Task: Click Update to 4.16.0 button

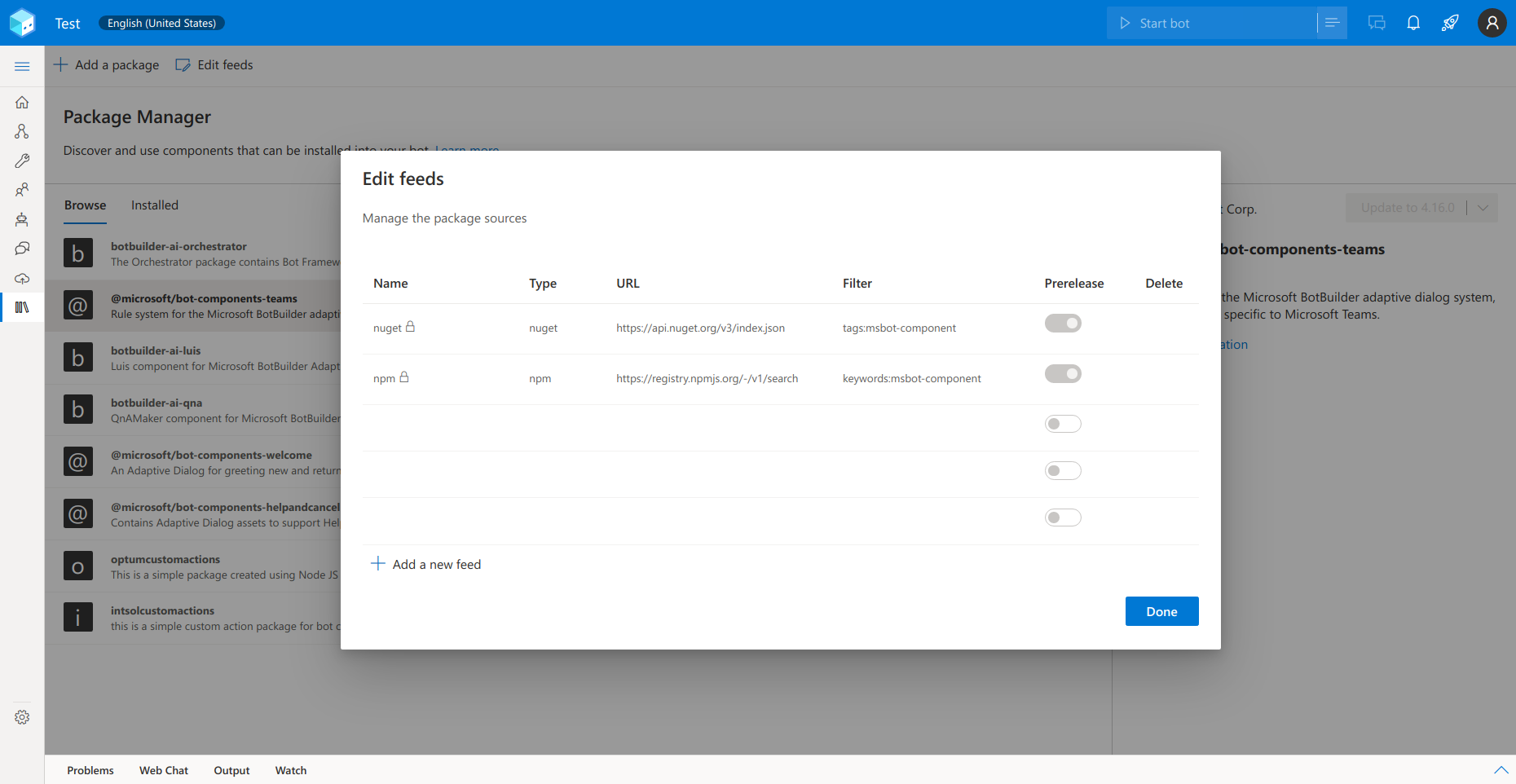Action: [x=1408, y=208]
